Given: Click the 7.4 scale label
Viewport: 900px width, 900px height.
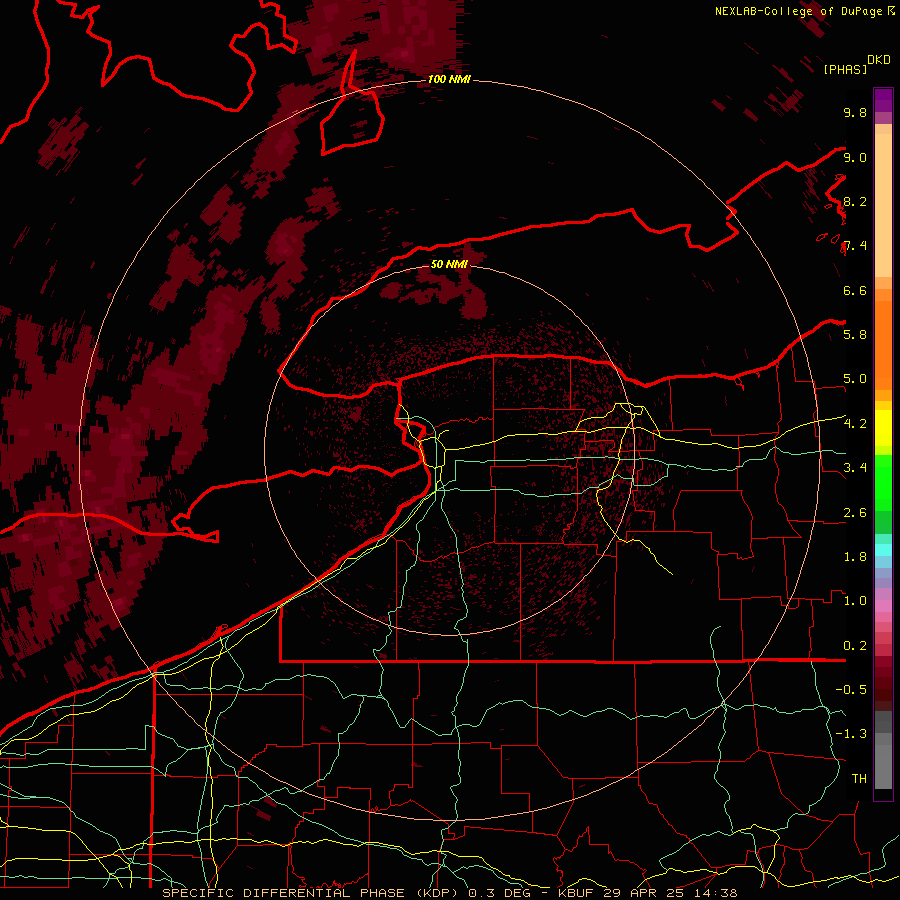Looking at the screenshot, I should [x=855, y=246].
